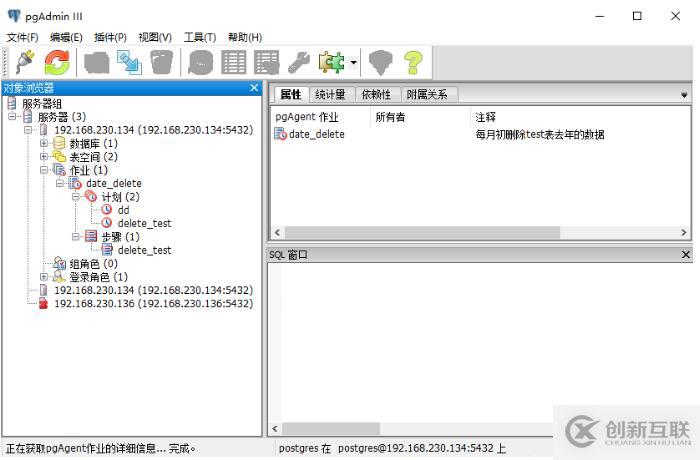700x460 pixels.
Task: Expand the 登录角色 (1) node
Action: (44, 276)
